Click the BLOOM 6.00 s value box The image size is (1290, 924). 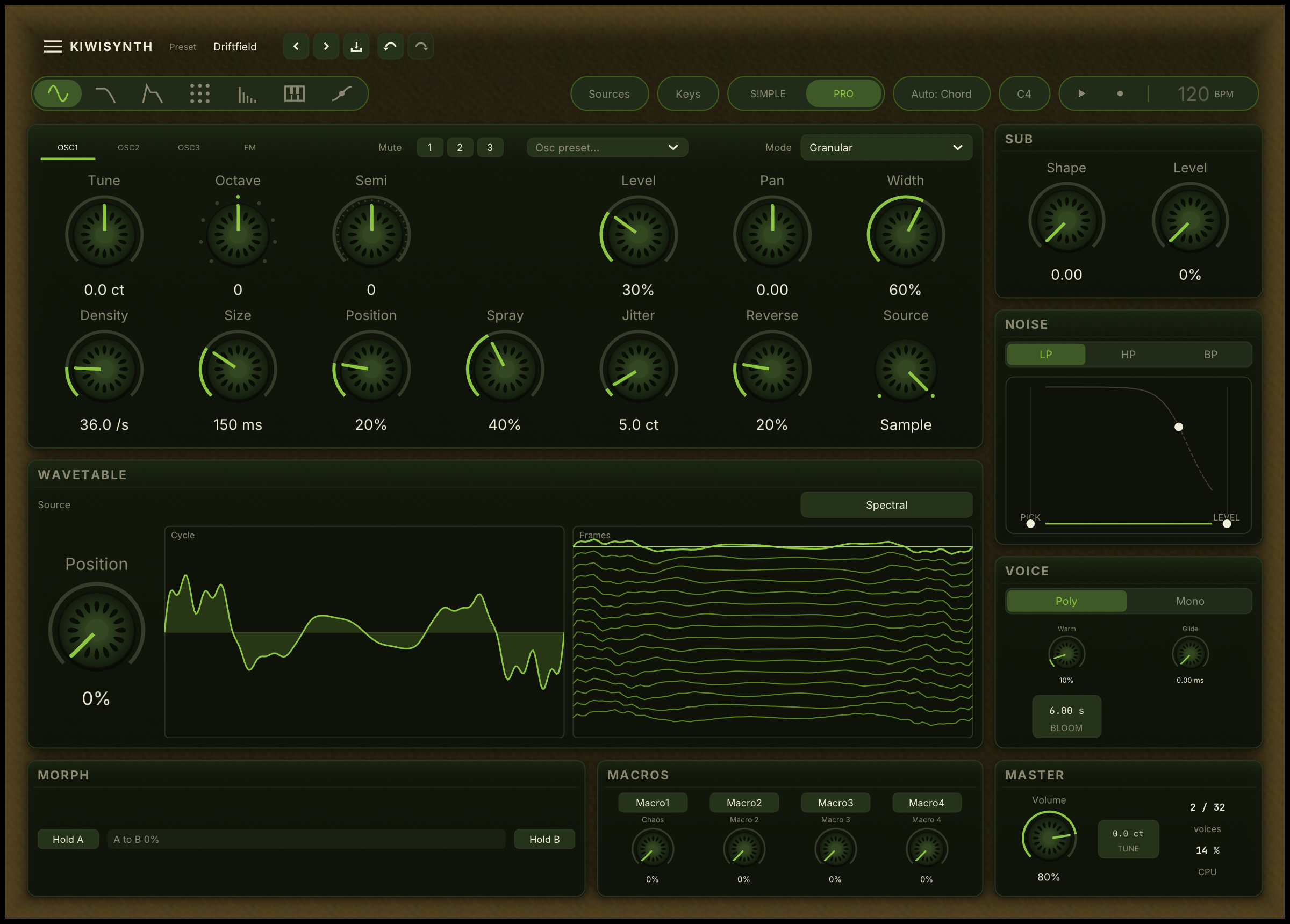pyautogui.click(x=1066, y=718)
